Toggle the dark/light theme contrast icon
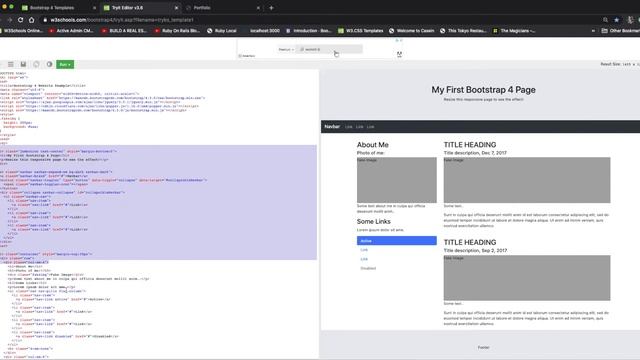This screenshot has width=640, height=360. [49, 64]
